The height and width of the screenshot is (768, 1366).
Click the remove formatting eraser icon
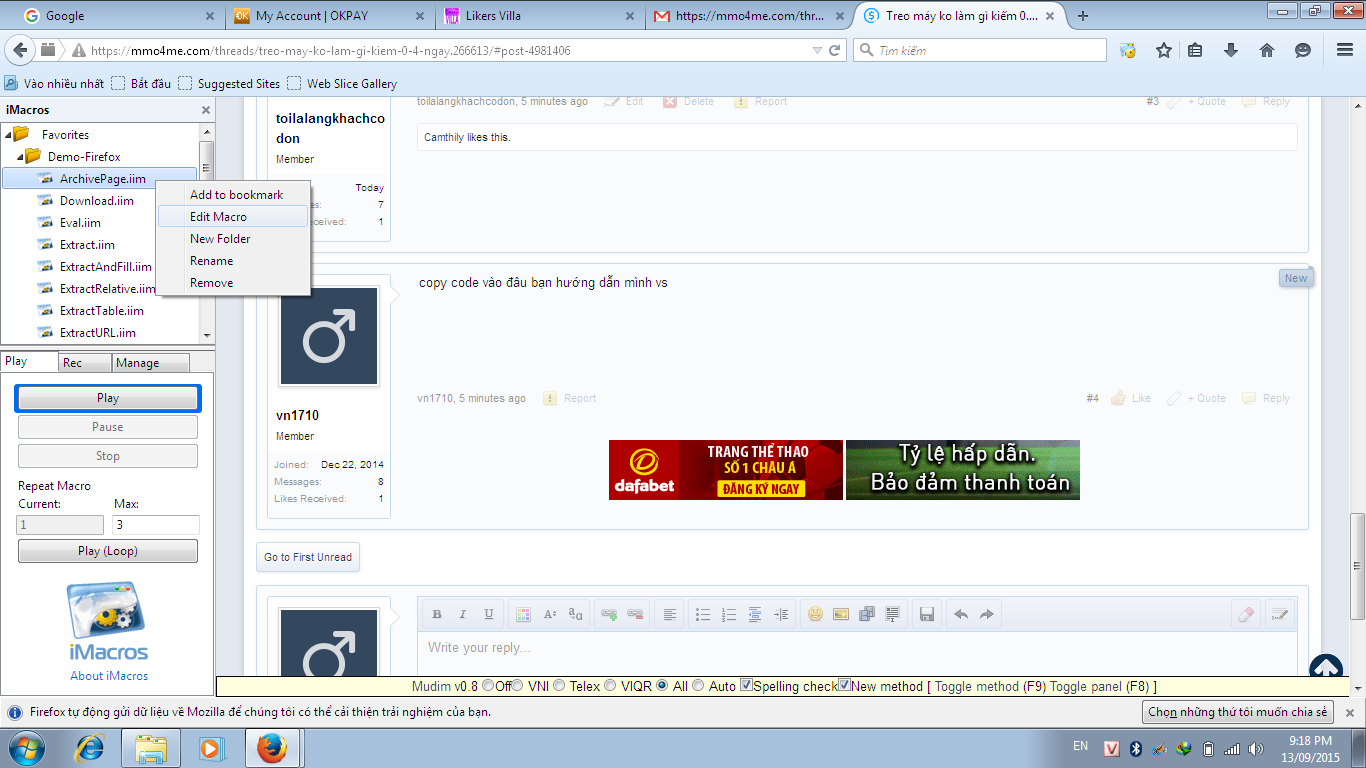(x=1245, y=614)
